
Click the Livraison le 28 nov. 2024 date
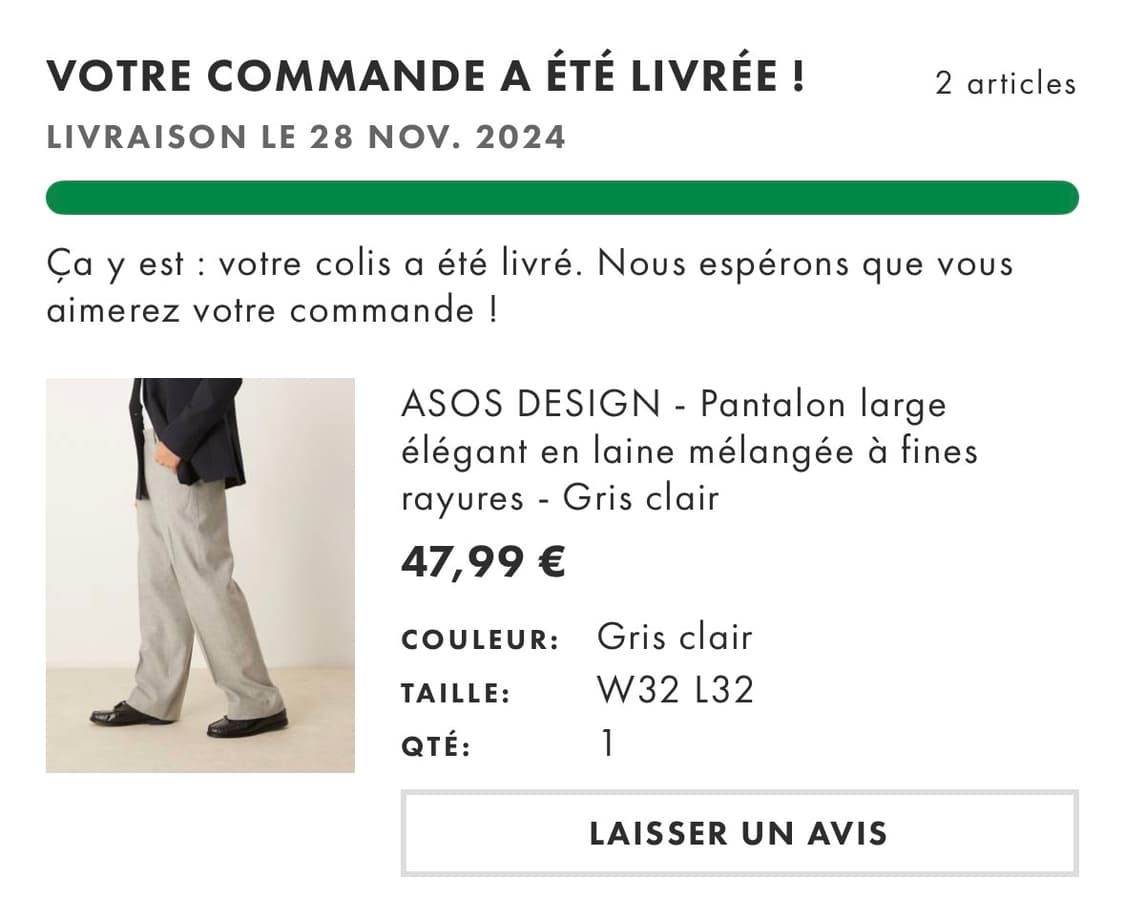pos(306,137)
